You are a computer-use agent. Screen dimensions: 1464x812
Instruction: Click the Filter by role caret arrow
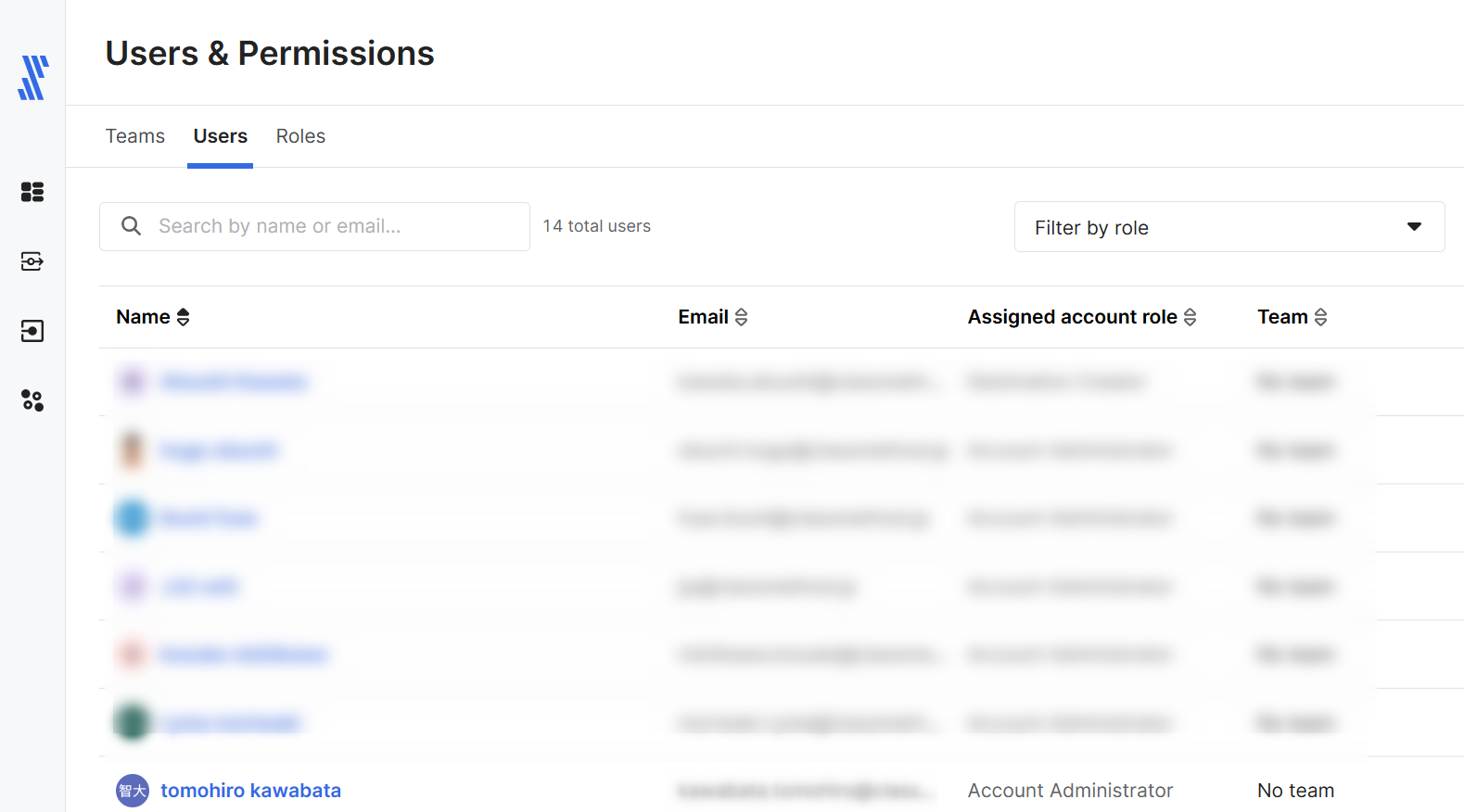[1414, 227]
